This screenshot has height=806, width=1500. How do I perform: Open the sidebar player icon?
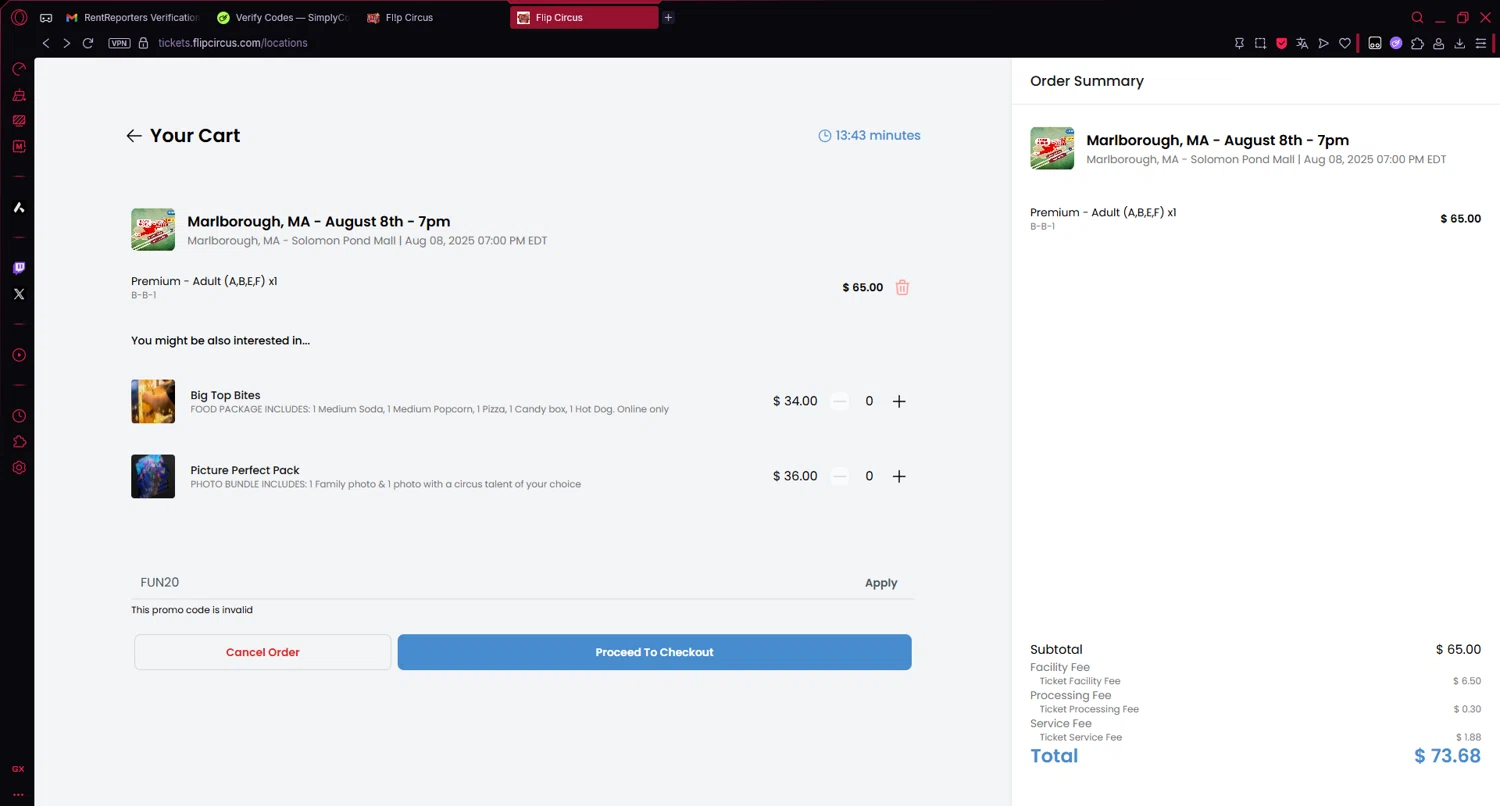pos(18,355)
